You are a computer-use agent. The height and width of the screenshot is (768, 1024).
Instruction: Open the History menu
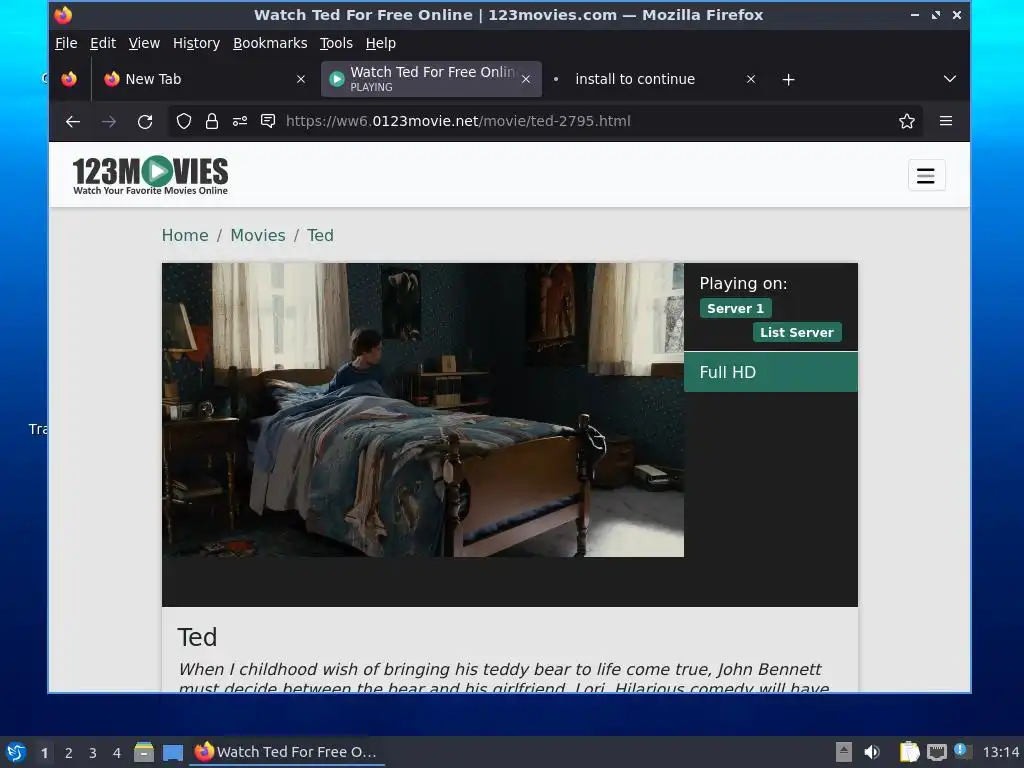pos(196,43)
